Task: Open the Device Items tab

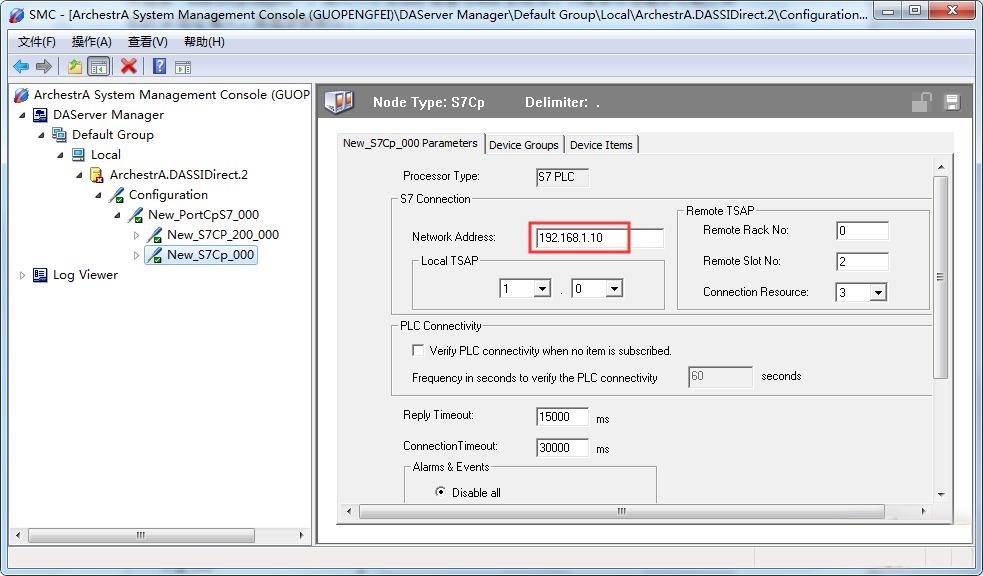Action: pos(601,145)
